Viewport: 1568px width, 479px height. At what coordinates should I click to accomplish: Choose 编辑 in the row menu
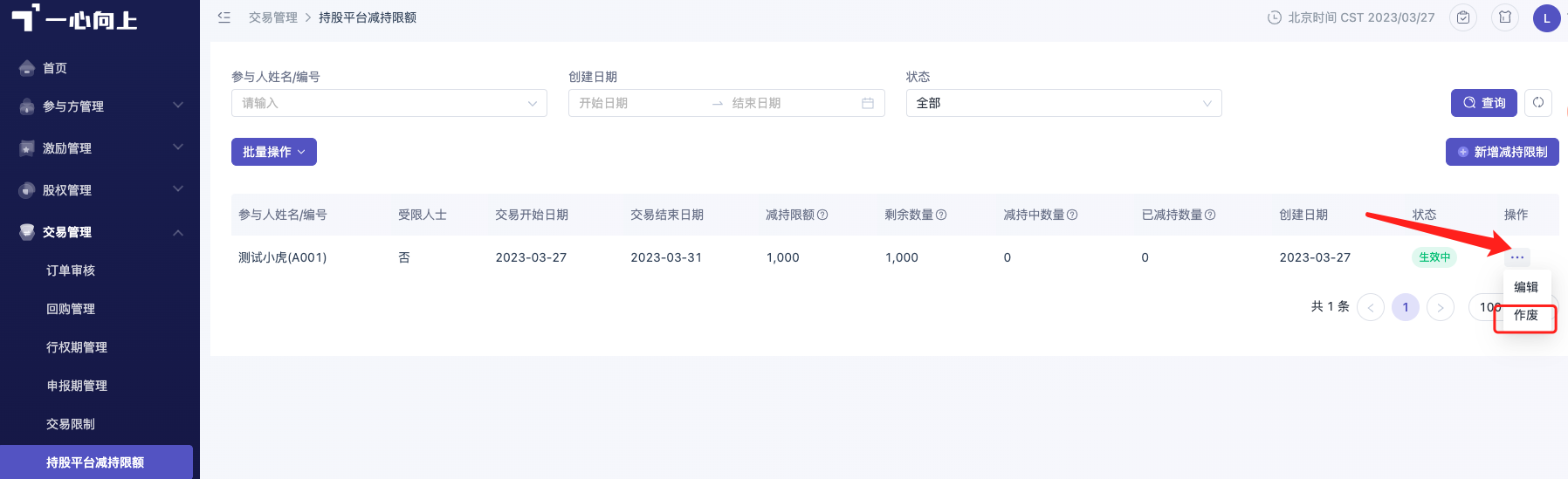tap(1526, 287)
